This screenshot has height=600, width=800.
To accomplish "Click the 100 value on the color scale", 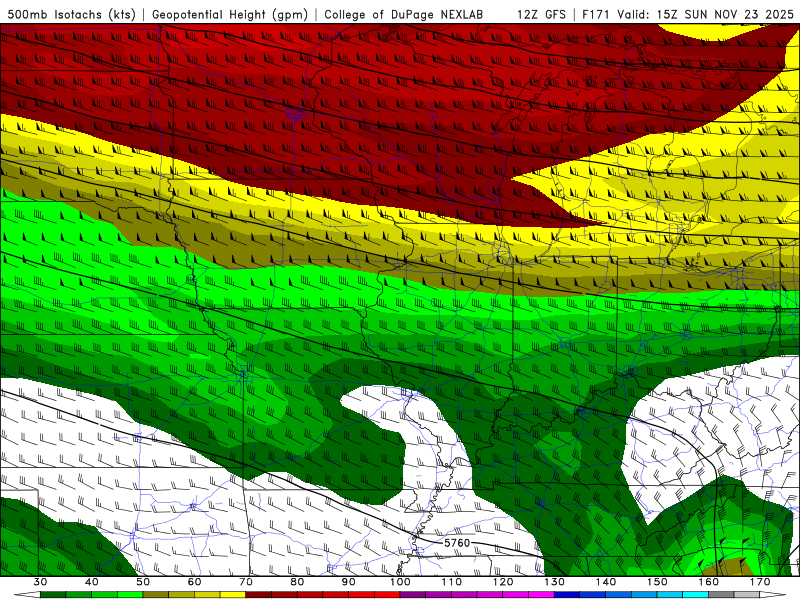I will click(400, 582).
